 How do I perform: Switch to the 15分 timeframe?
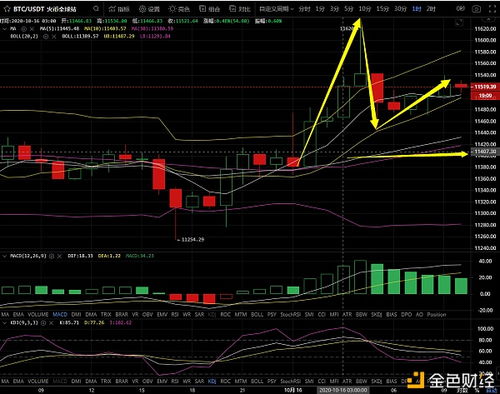coord(383,9)
